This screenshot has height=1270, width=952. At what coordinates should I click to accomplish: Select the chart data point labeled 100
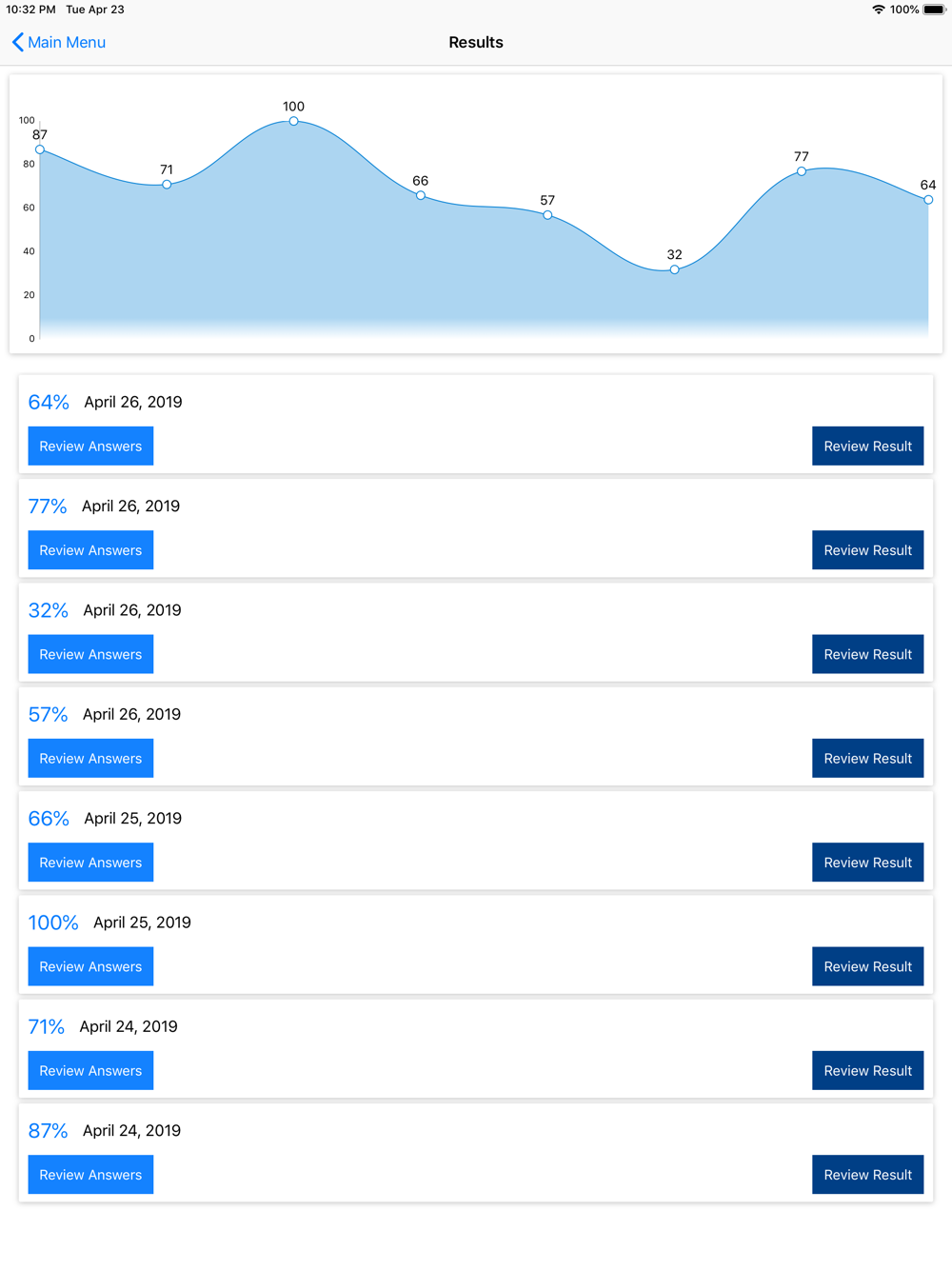click(293, 121)
